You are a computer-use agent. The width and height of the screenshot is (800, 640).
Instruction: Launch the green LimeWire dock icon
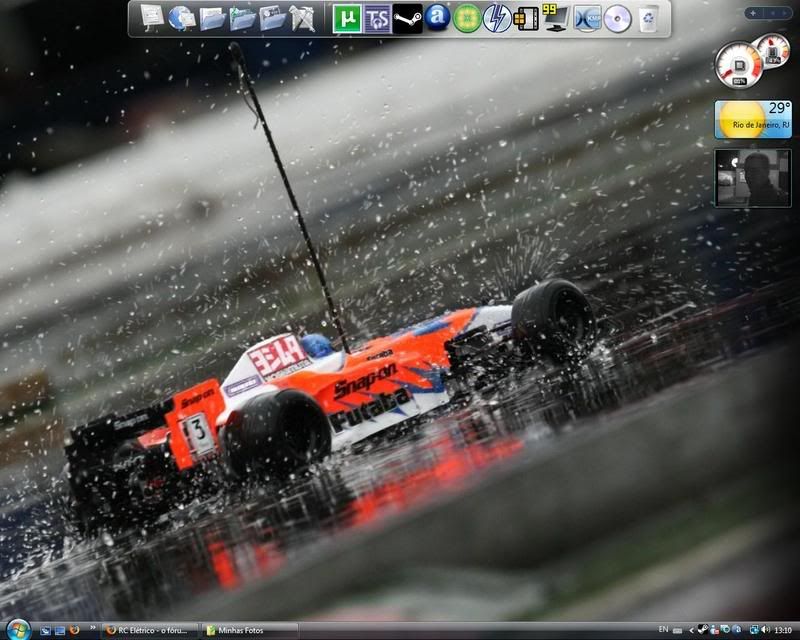tap(467, 18)
